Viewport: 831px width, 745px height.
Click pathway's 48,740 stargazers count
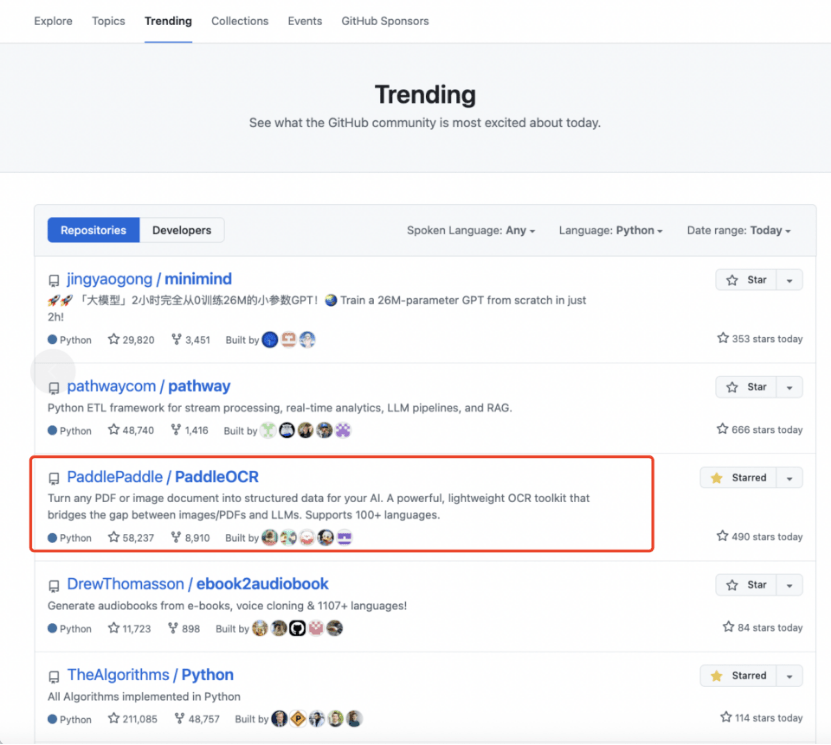[131, 430]
